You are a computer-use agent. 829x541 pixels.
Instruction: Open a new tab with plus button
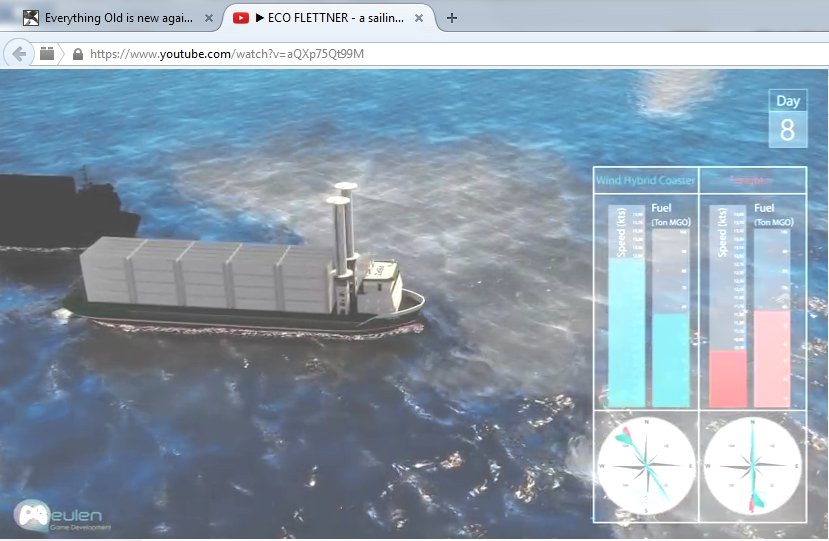pyautogui.click(x=452, y=18)
